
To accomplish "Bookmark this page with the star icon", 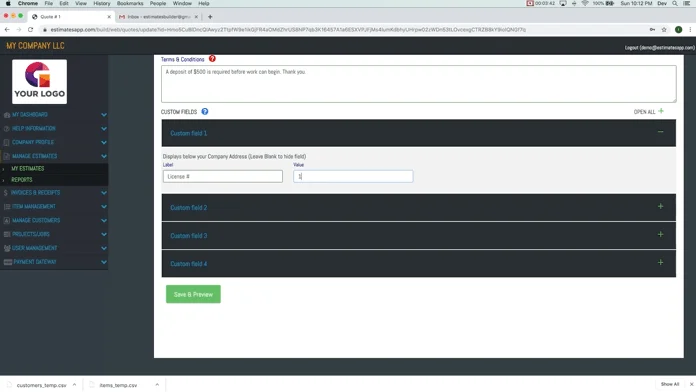I will pos(664,29).
